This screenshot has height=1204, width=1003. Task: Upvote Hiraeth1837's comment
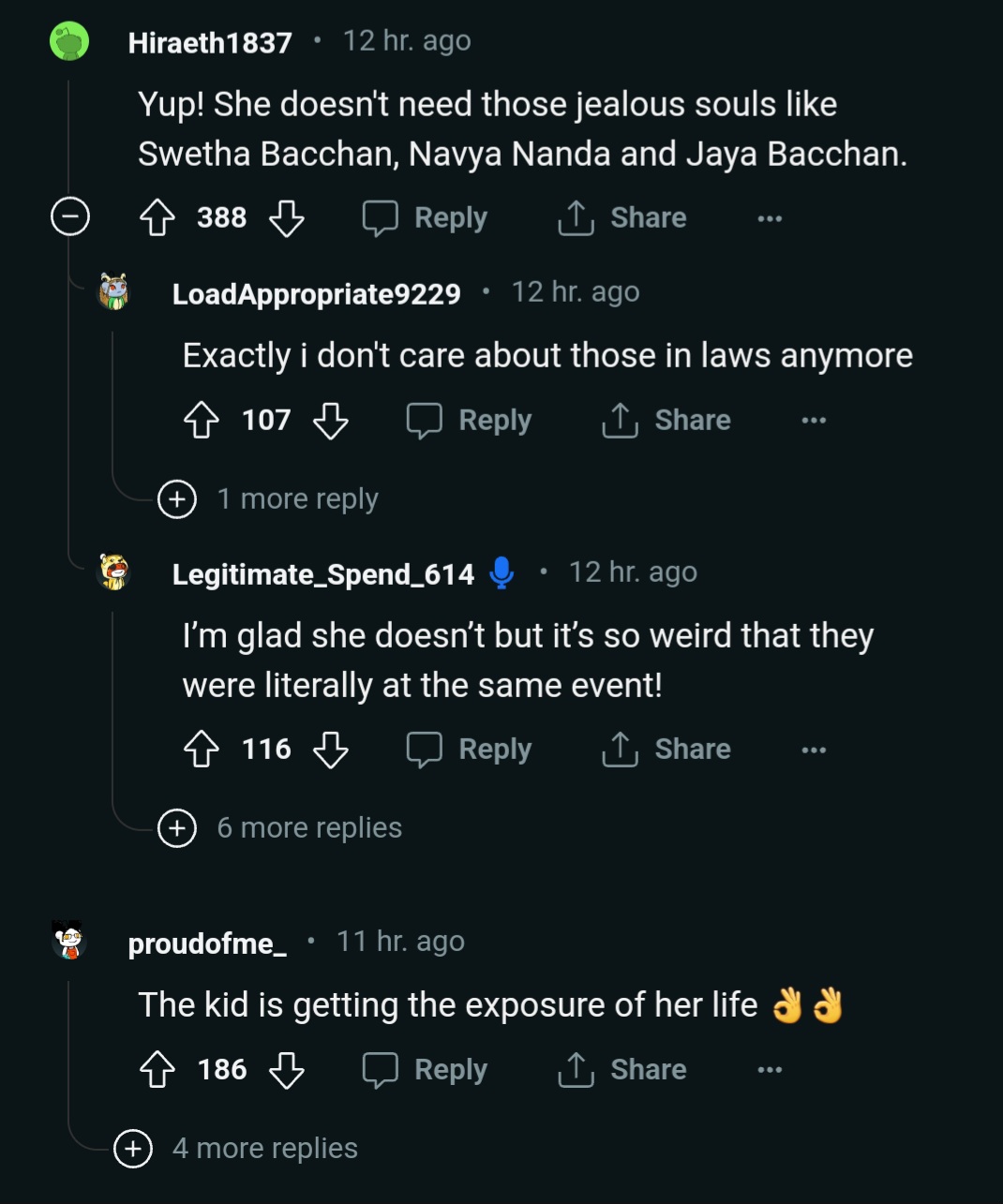157,218
